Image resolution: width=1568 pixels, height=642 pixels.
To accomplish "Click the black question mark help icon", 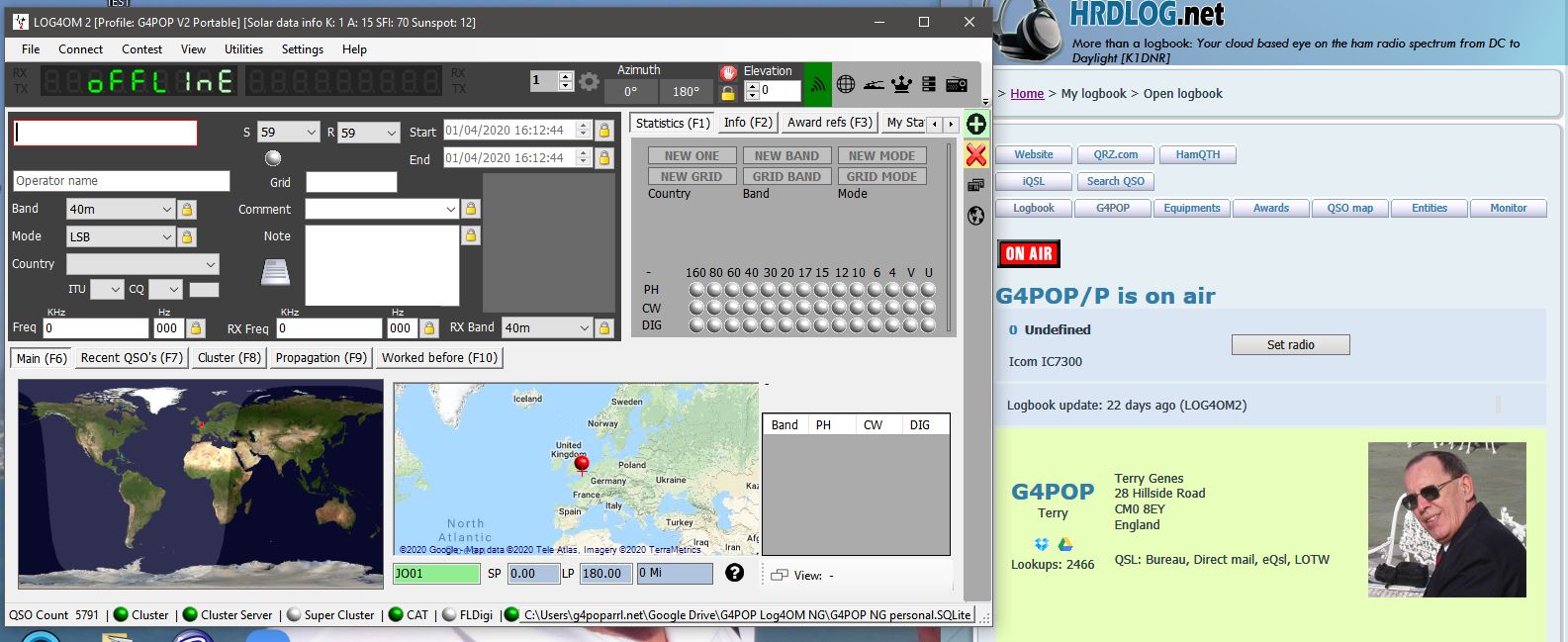I will [x=734, y=573].
